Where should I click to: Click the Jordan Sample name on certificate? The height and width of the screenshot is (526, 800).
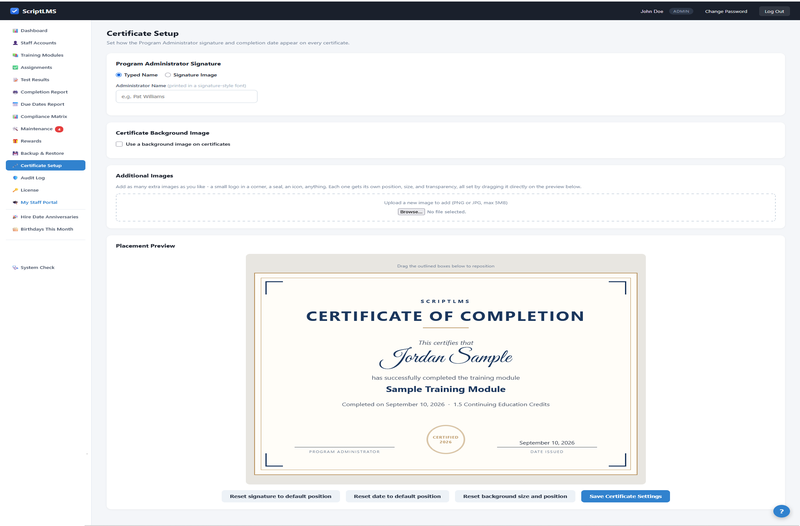[445, 357]
